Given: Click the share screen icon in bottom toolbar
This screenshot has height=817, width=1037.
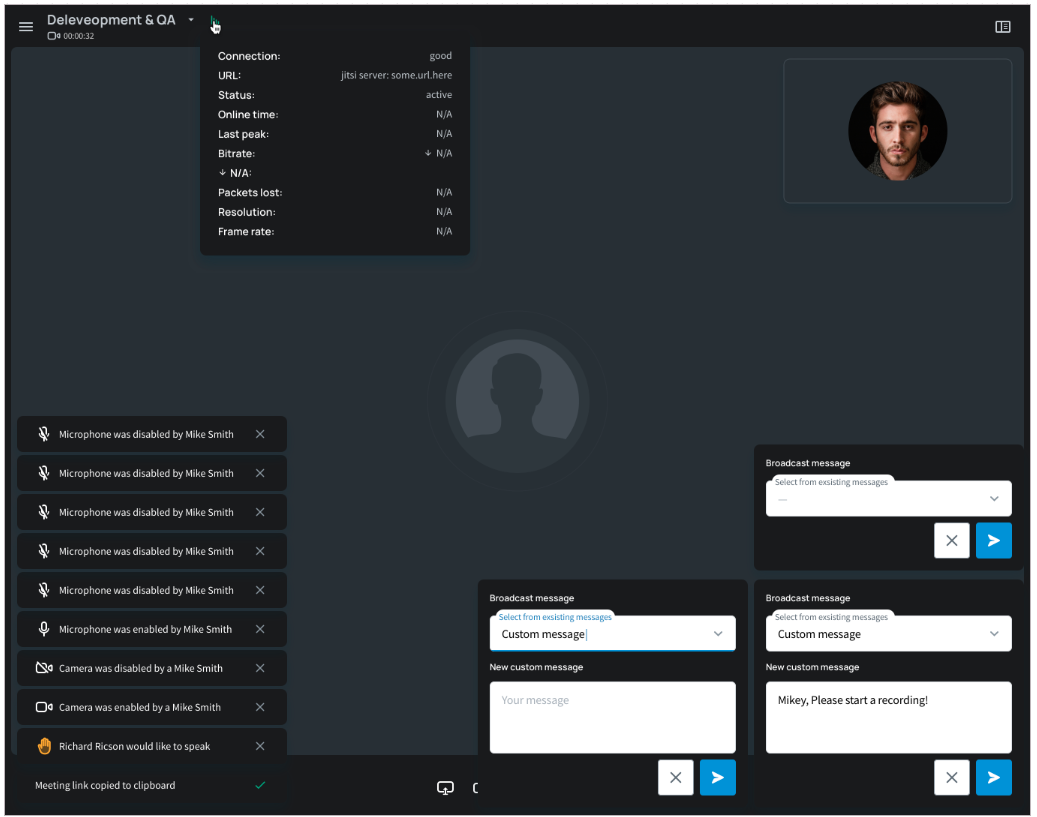Looking at the screenshot, I should point(445,788).
